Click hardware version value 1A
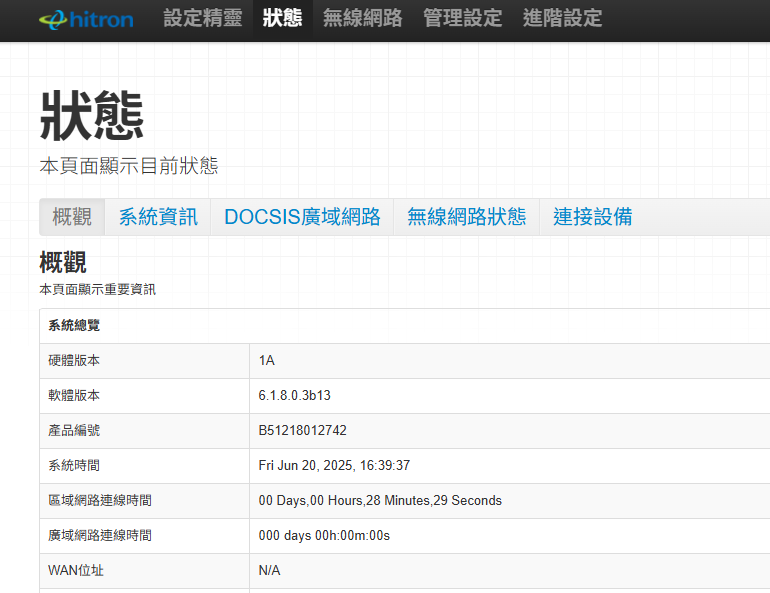 click(267, 361)
